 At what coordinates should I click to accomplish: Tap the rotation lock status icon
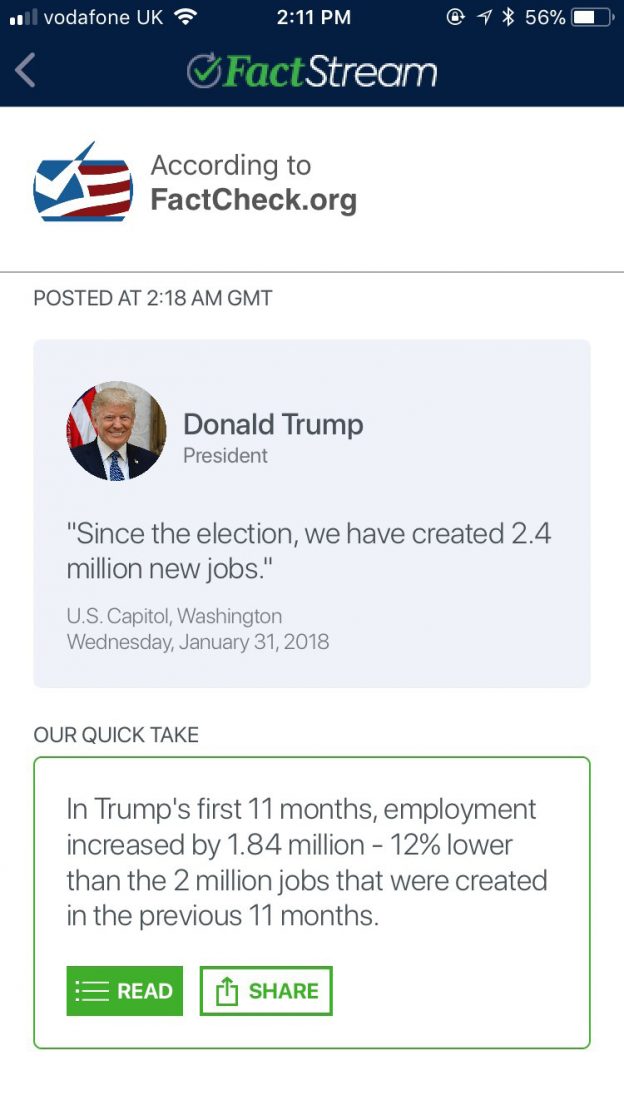coord(456,17)
